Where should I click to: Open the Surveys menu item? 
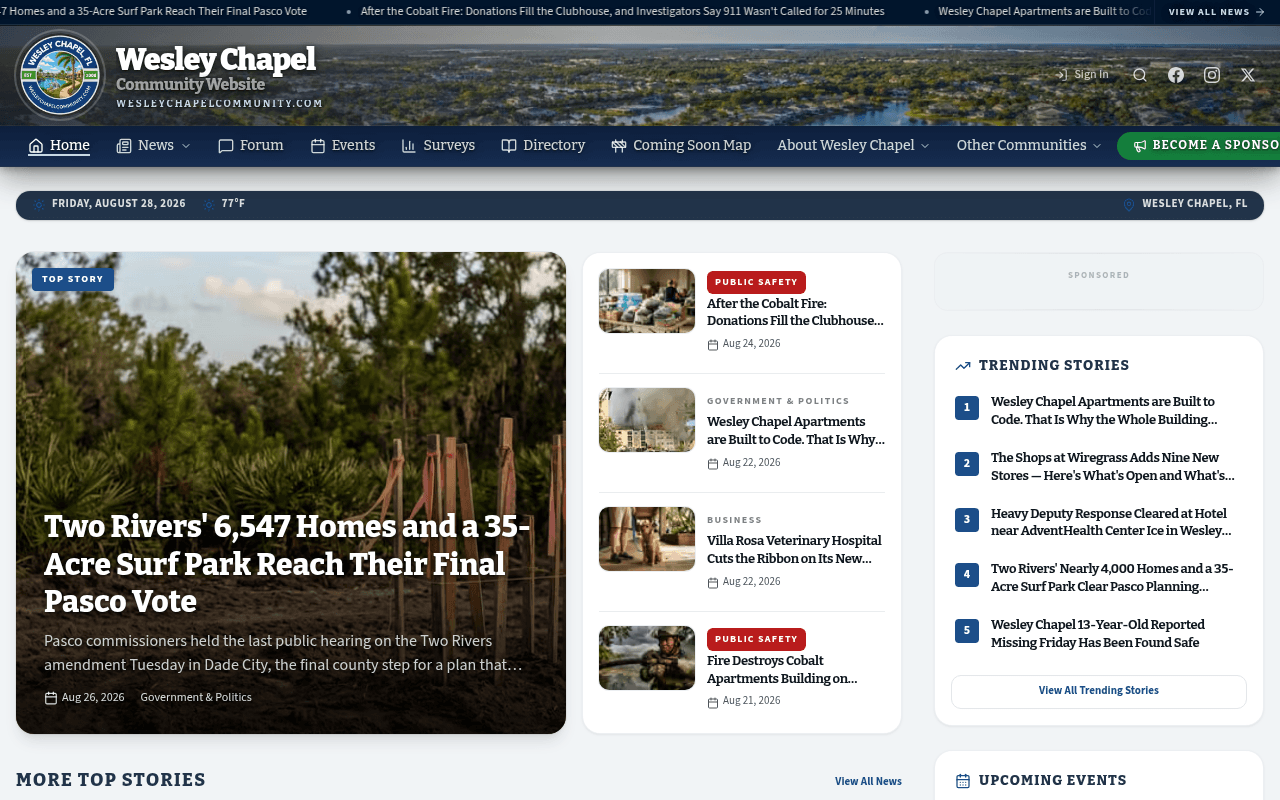point(438,146)
